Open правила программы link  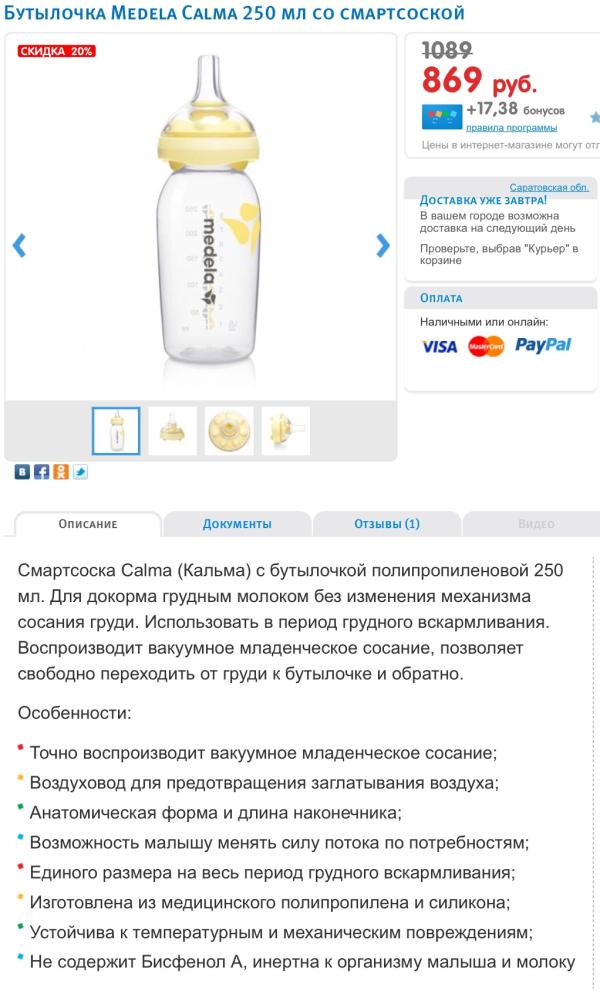point(511,128)
